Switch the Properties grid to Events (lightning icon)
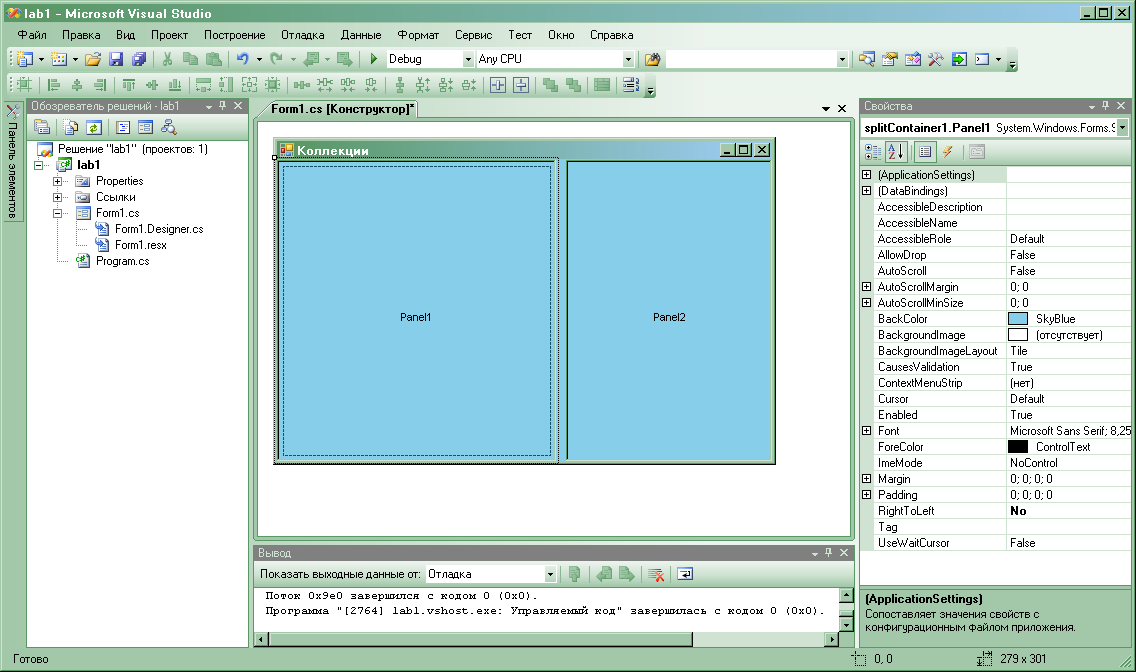 tap(947, 152)
